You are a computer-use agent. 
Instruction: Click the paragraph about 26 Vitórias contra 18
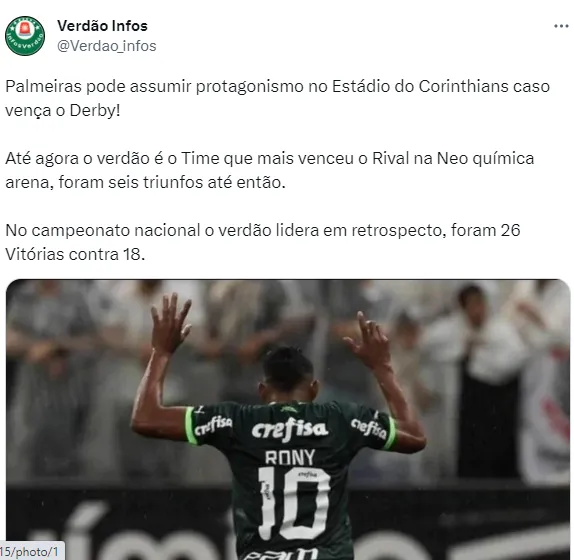pyautogui.click(x=263, y=242)
